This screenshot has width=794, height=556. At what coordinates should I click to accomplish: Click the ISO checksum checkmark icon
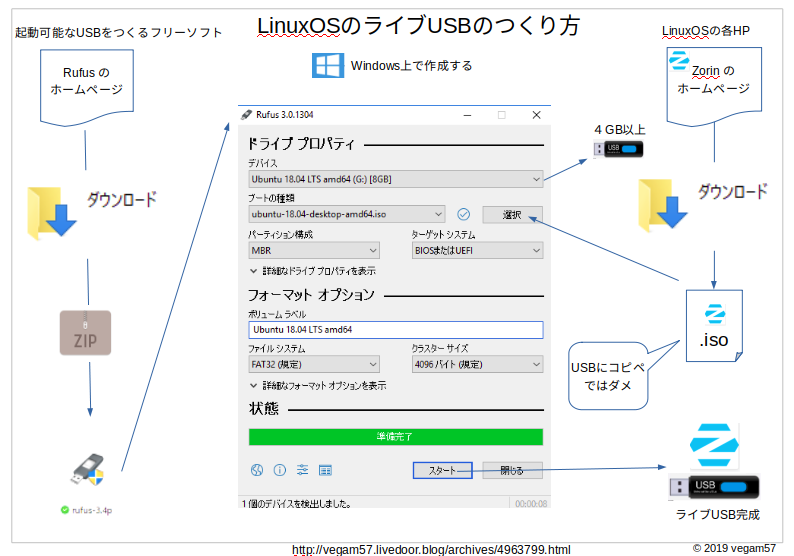[x=463, y=214]
